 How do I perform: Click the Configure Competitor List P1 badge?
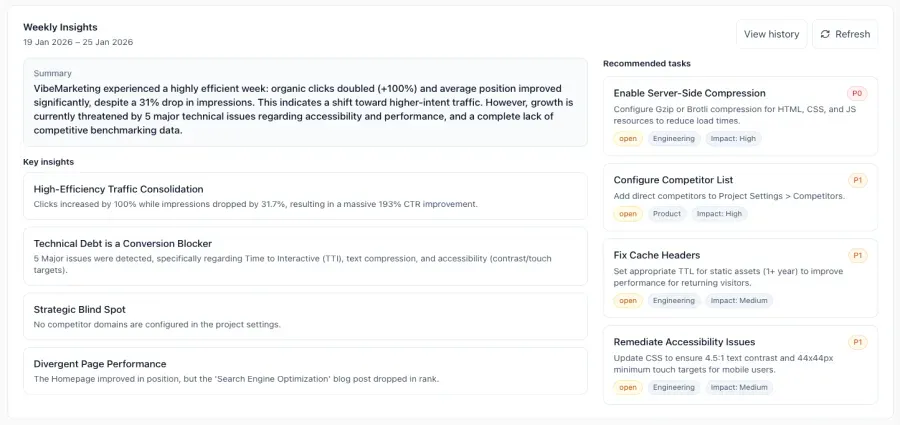[857, 180]
